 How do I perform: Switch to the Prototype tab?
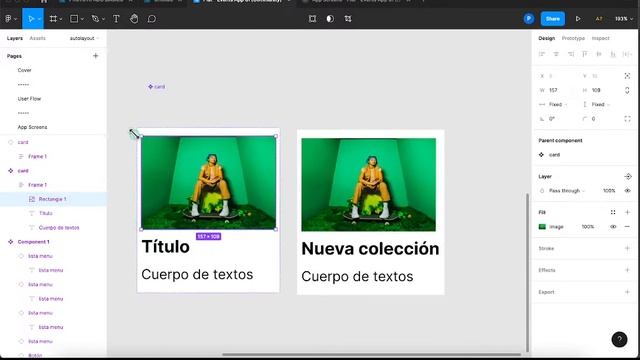(x=573, y=38)
